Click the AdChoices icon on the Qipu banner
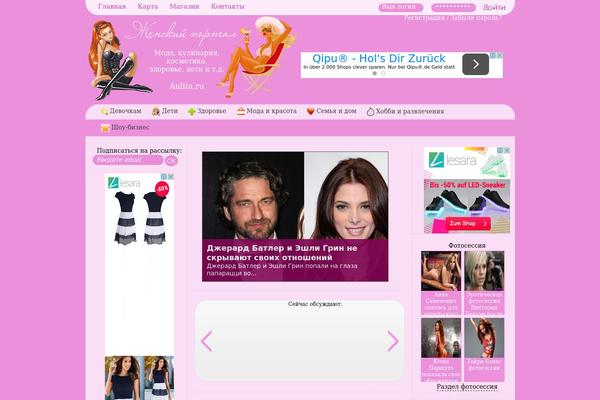This screenshot has height=400, width=600. point(494,56)
